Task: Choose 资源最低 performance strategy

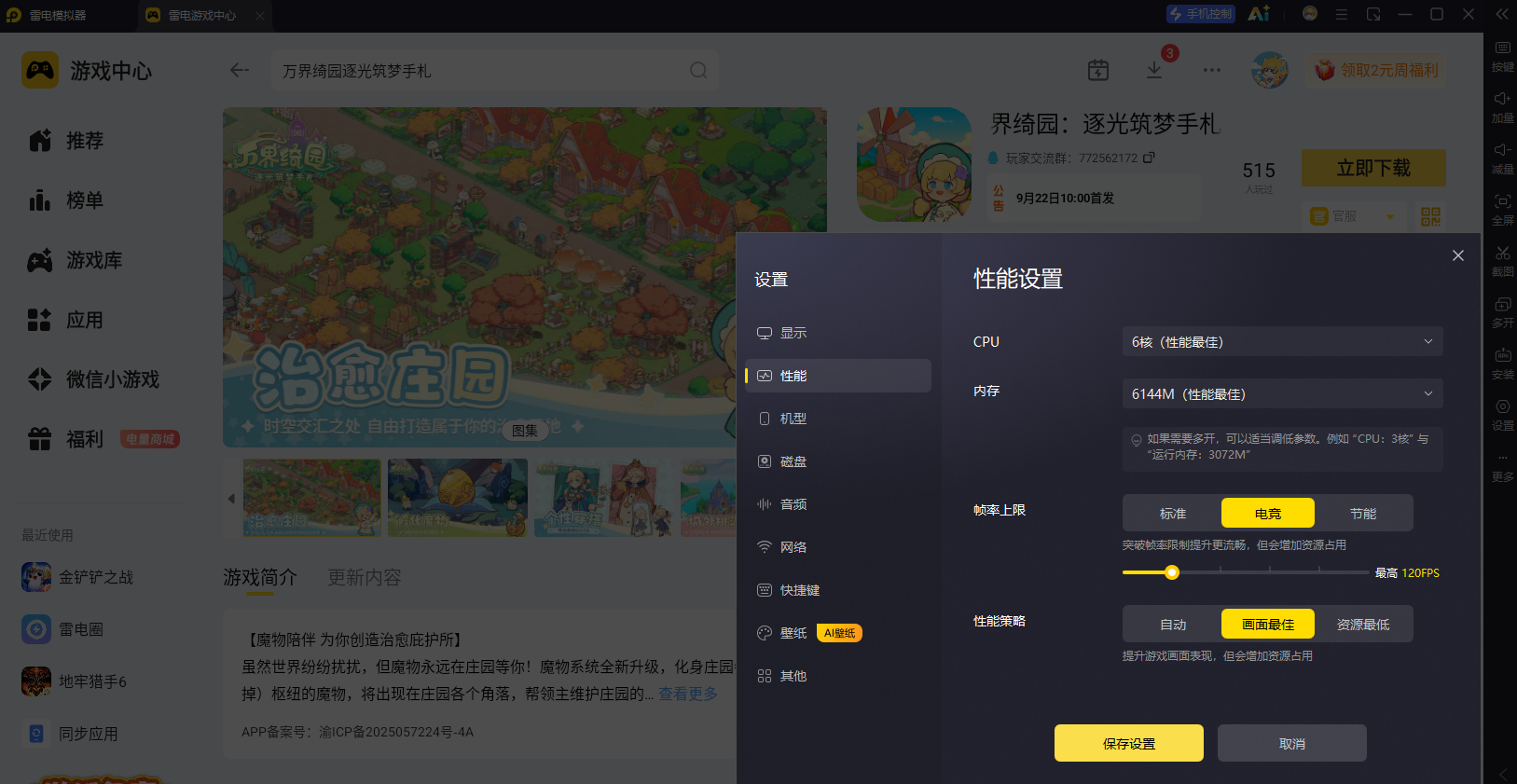Action: tap(1363, 625)
